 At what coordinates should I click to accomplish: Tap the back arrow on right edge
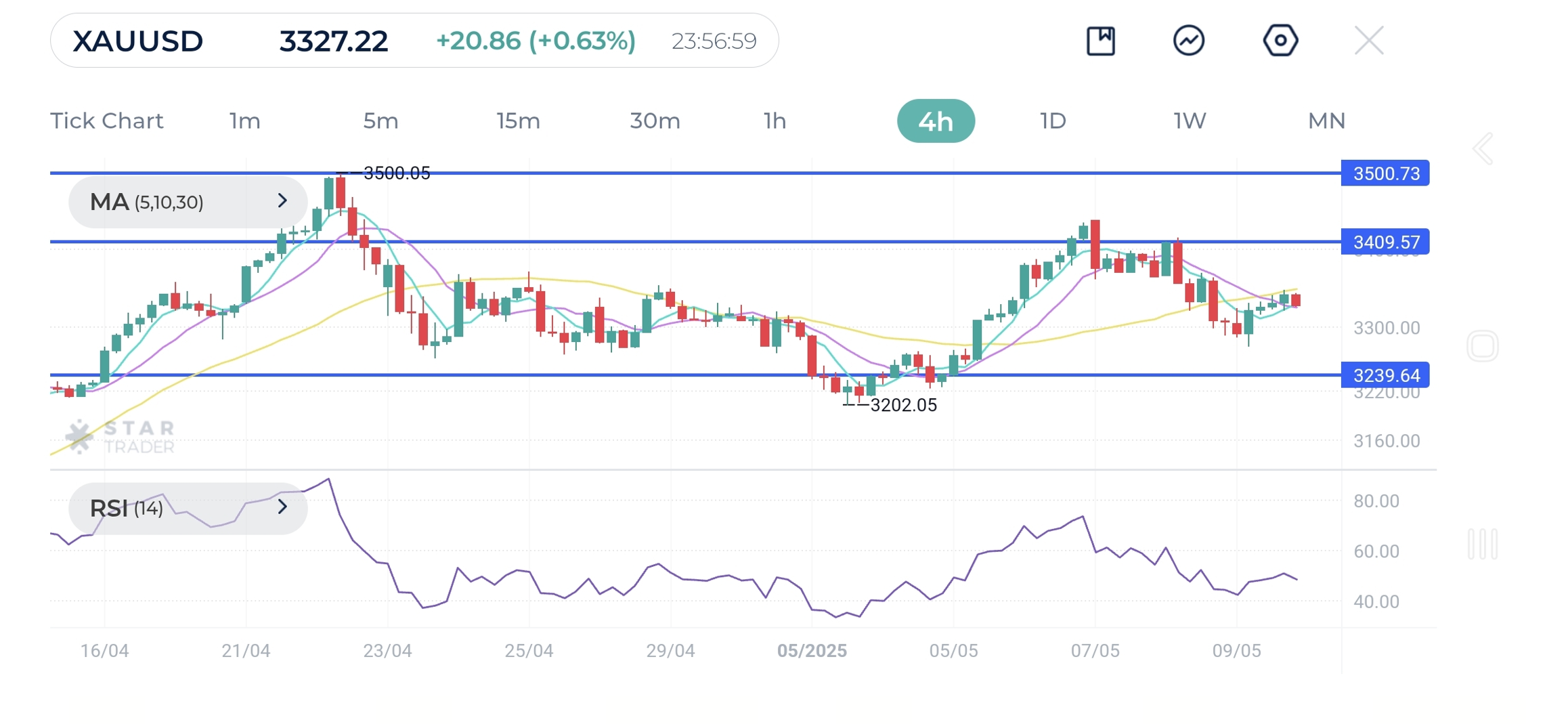coord(1483,149)
